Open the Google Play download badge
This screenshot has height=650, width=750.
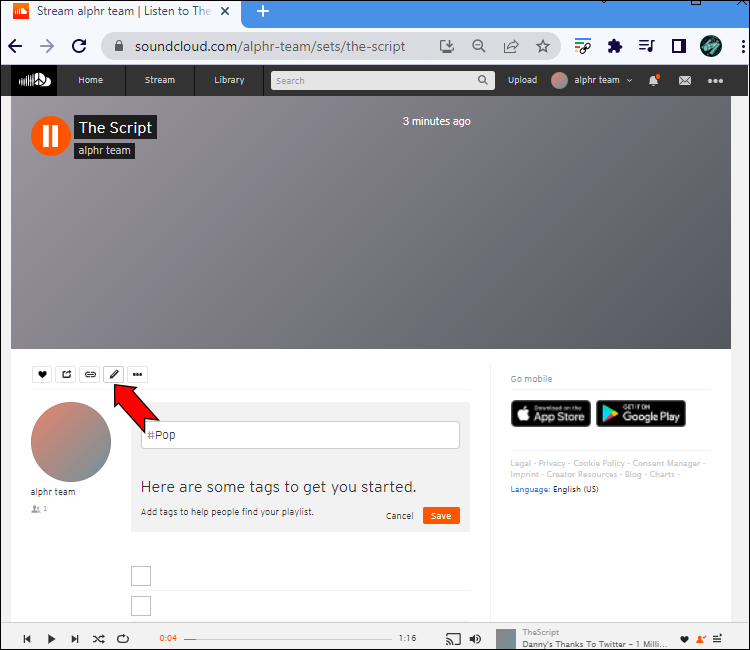tap(641, 413)
